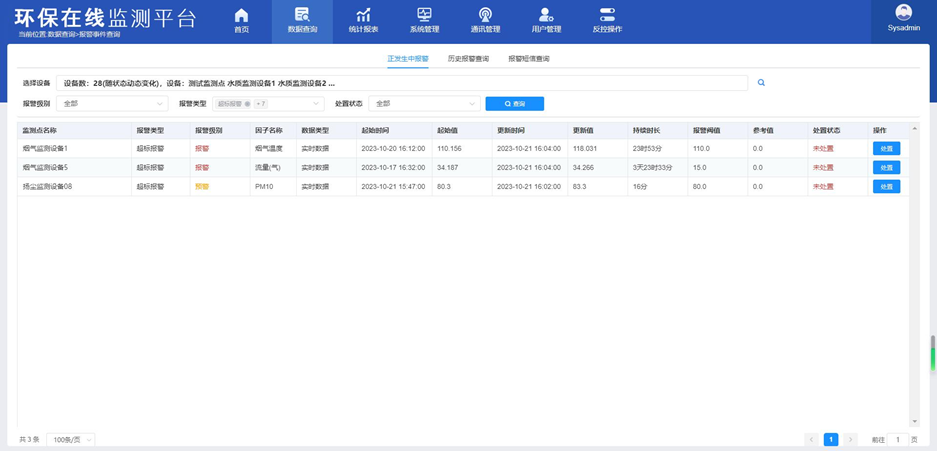Click the Sysadmin user avatar
Viewport: 937px width, 451px height.
point(903,13)
